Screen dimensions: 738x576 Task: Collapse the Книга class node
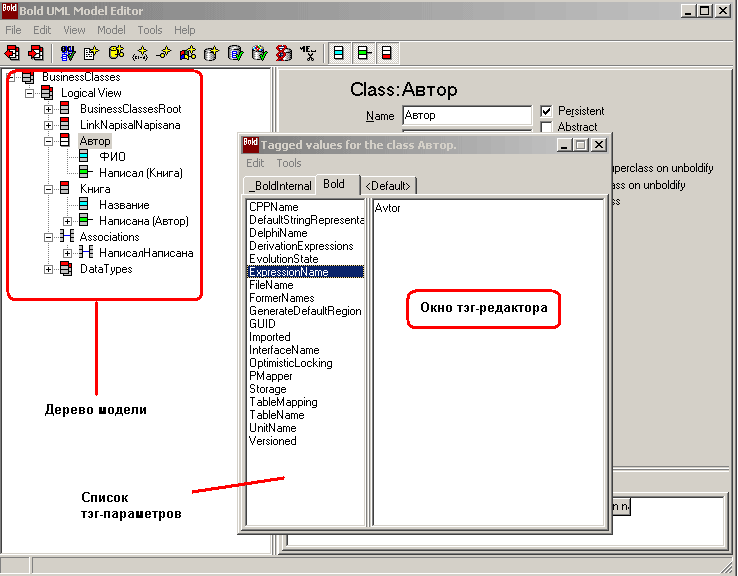(48, 189)
